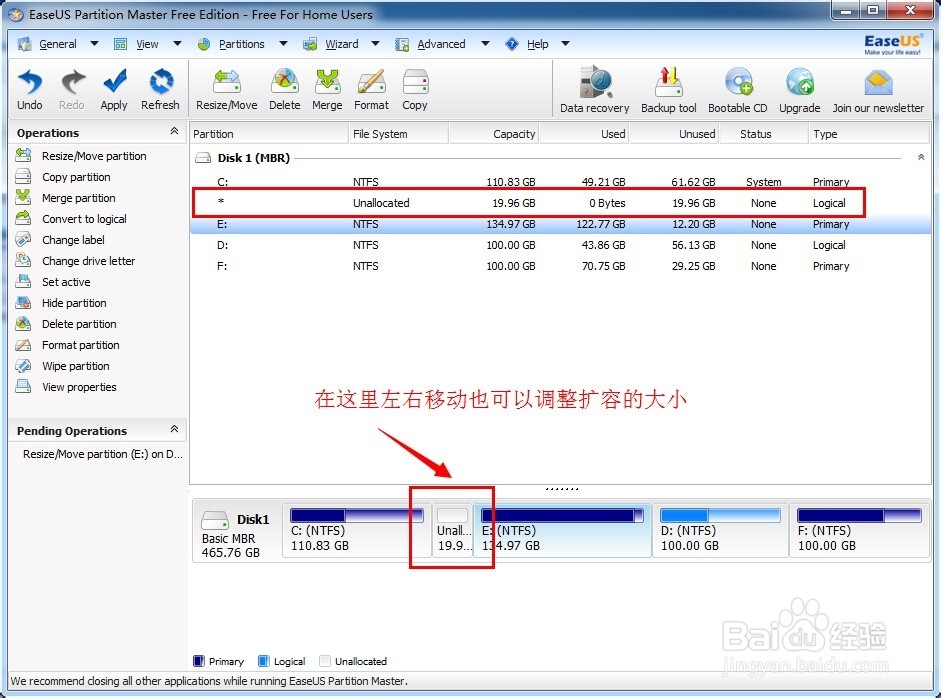This screenshot has height=698, width=941.
Task: Create a Bootable CD
Action: pos(738,90)
